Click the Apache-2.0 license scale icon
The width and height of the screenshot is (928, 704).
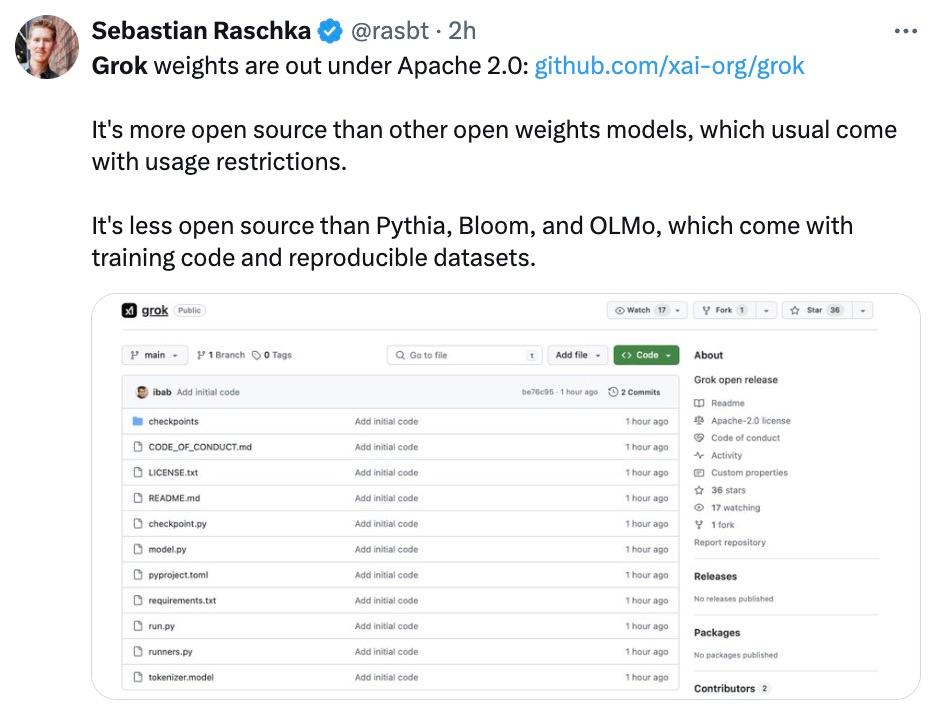(699, 421)
